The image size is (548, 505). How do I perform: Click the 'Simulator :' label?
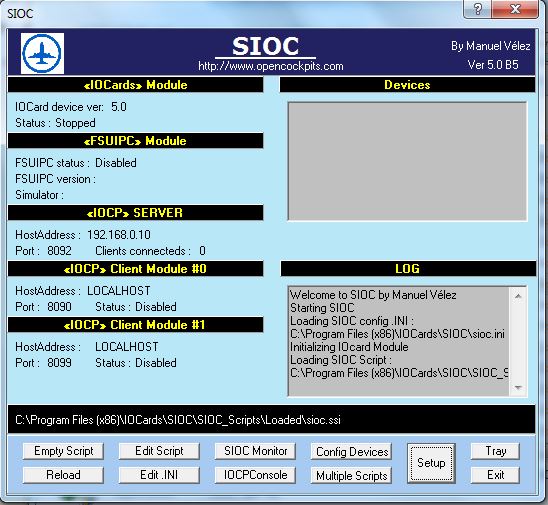39,195
